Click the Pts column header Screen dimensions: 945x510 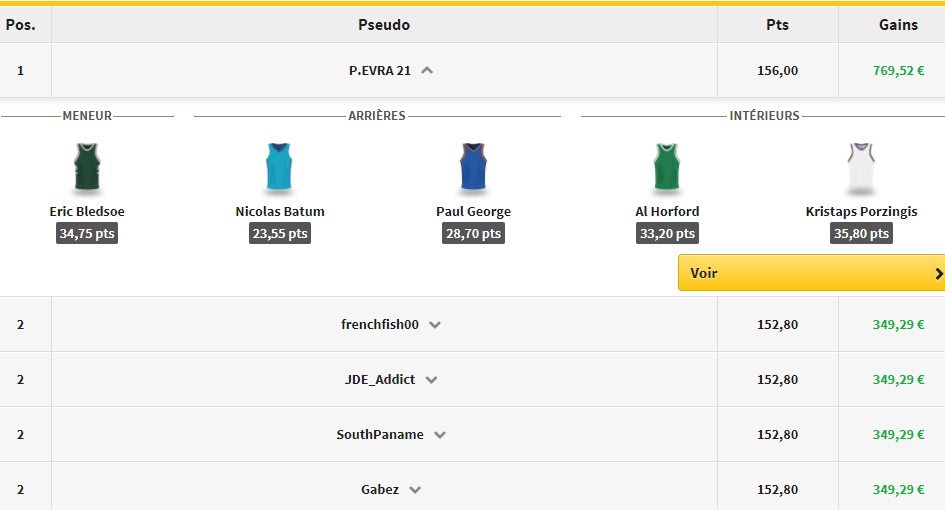pyautogui.click(x=777, y=25)
